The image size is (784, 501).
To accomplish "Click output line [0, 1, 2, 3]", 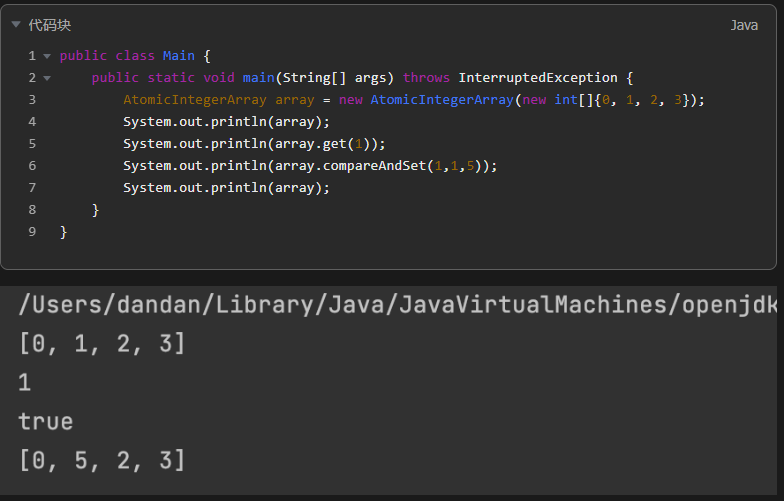I will pyautogui.click(x=101, y=343).
